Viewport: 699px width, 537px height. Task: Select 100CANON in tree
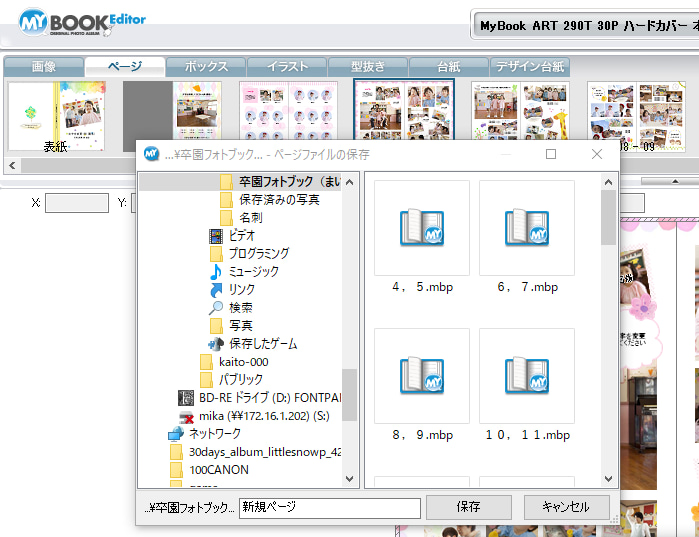tap(219, 470)
